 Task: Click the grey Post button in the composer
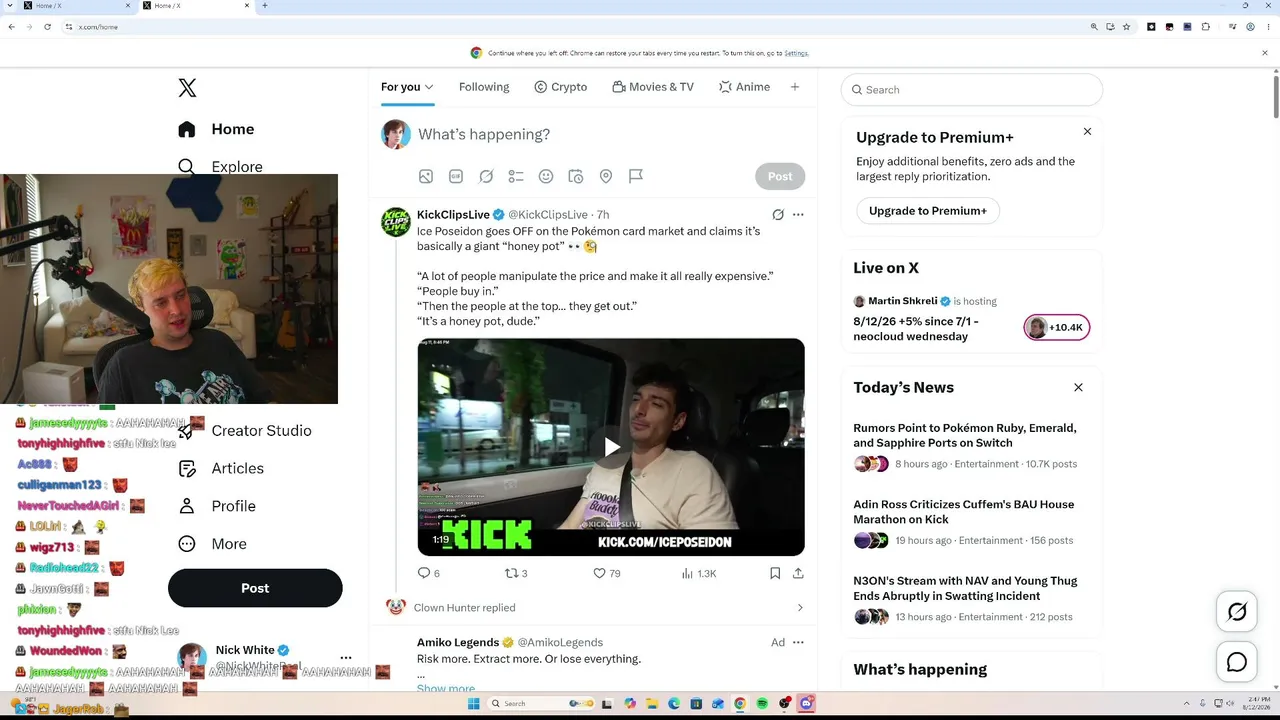(x=780, y=176)
